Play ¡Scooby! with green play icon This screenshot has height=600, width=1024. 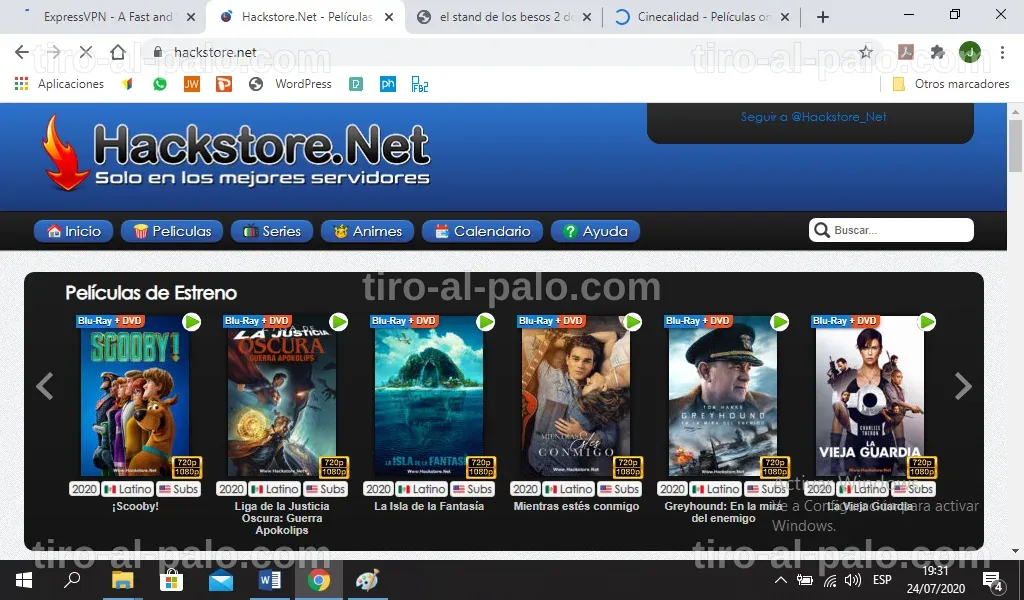(x=192, y=322)
